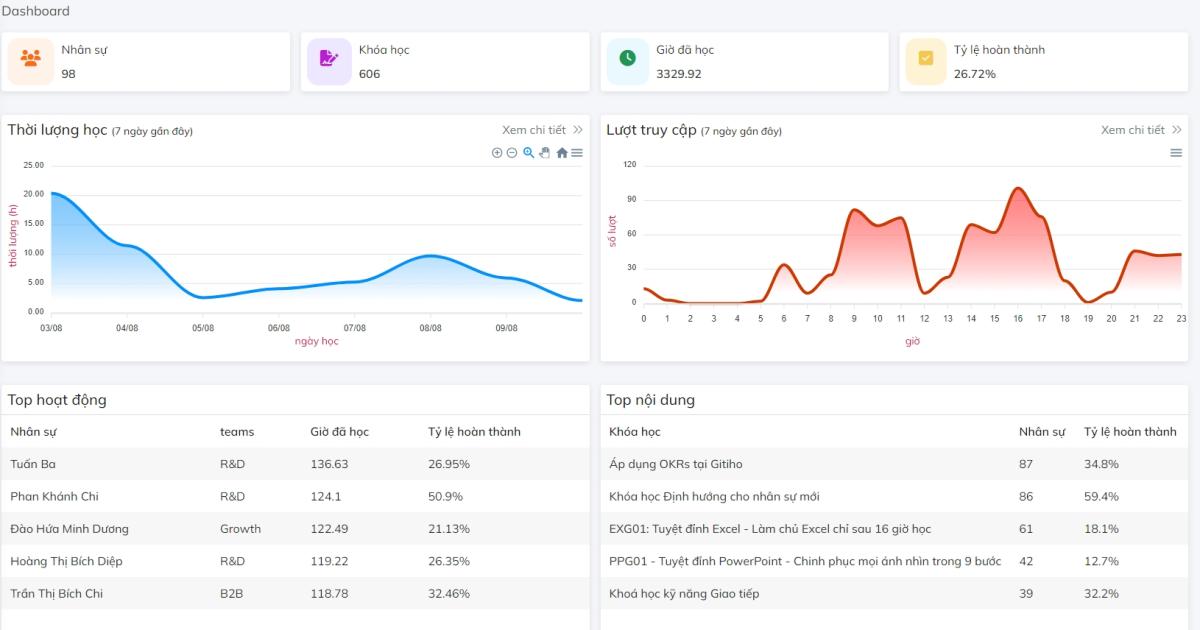Open Thời lượng học chart hamburger menu
The height and width of the screenshot is (630, 1200).
pyautogui.click(x=577, y=153)
